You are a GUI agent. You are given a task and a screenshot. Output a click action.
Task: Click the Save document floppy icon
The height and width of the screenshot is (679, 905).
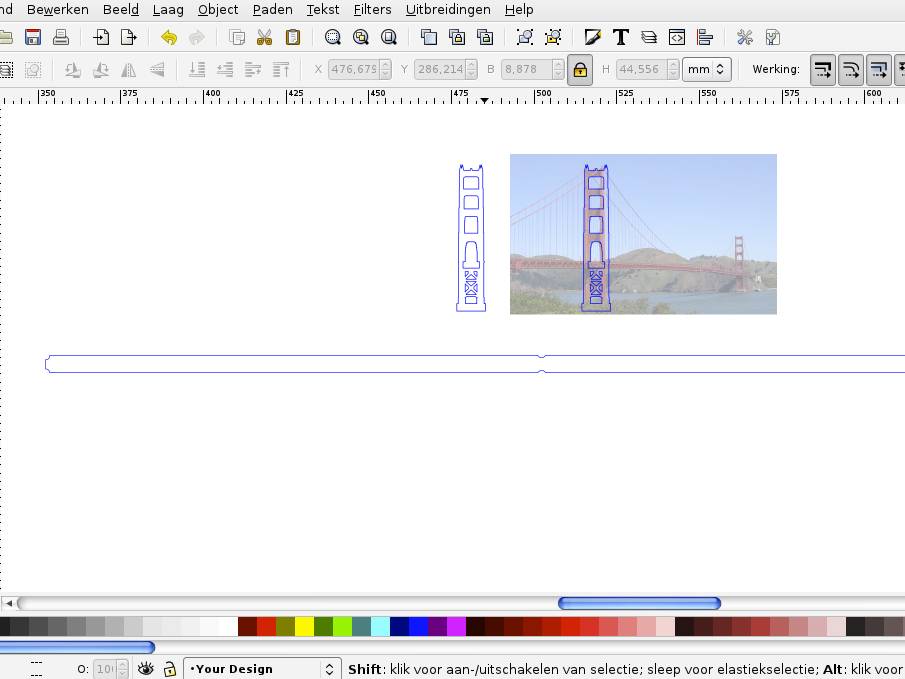point(33,38)
